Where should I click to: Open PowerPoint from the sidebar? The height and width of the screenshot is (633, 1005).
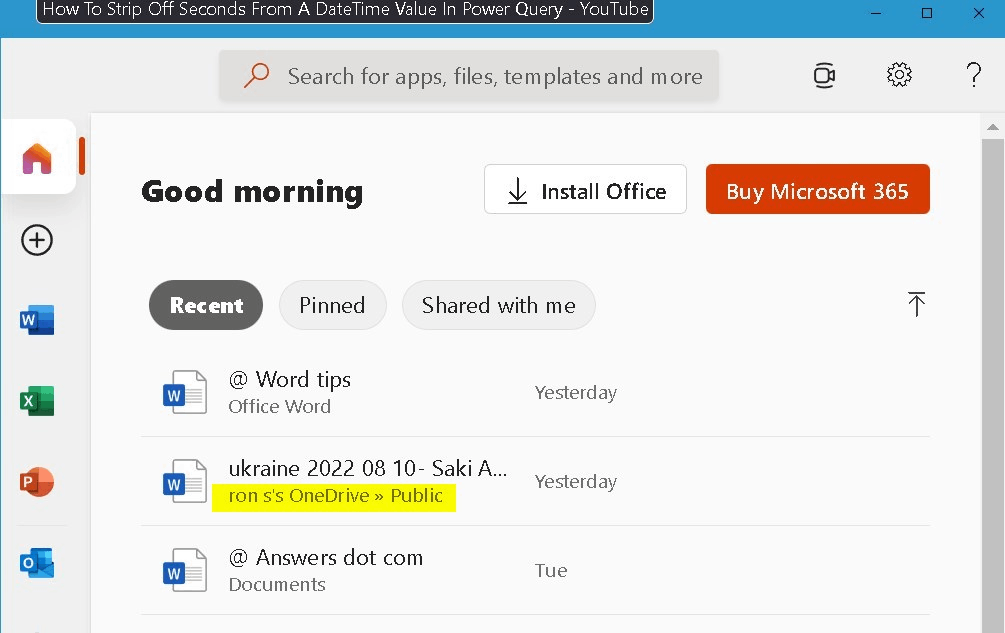37,482
